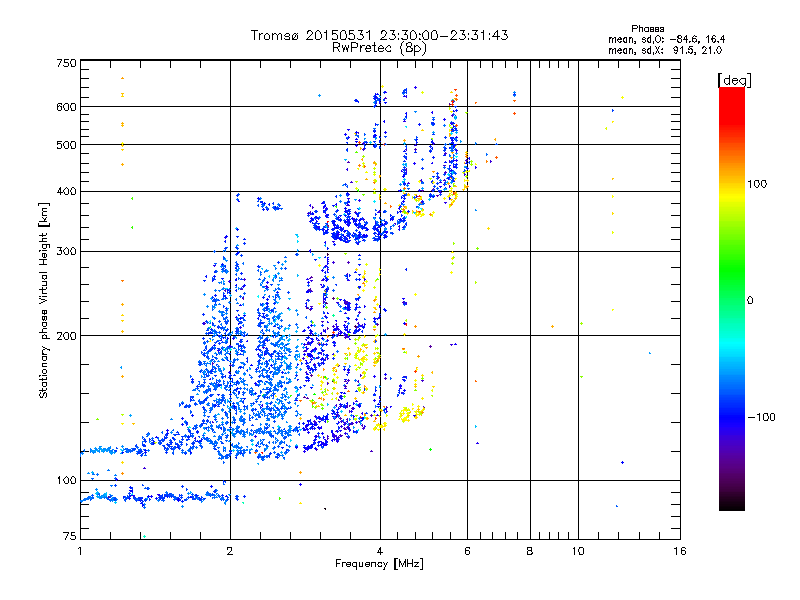
Task: Click the y-axis tick label '600'
Action: coord(66,107)
